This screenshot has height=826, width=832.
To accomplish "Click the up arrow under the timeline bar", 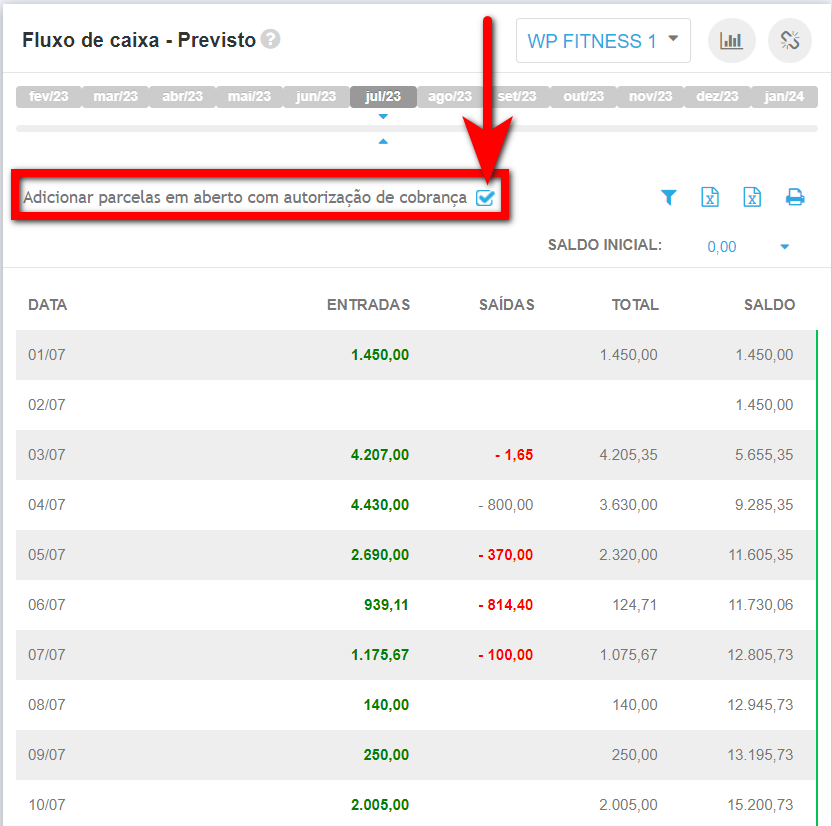I will pyautogui.click(x=383, y=142).
